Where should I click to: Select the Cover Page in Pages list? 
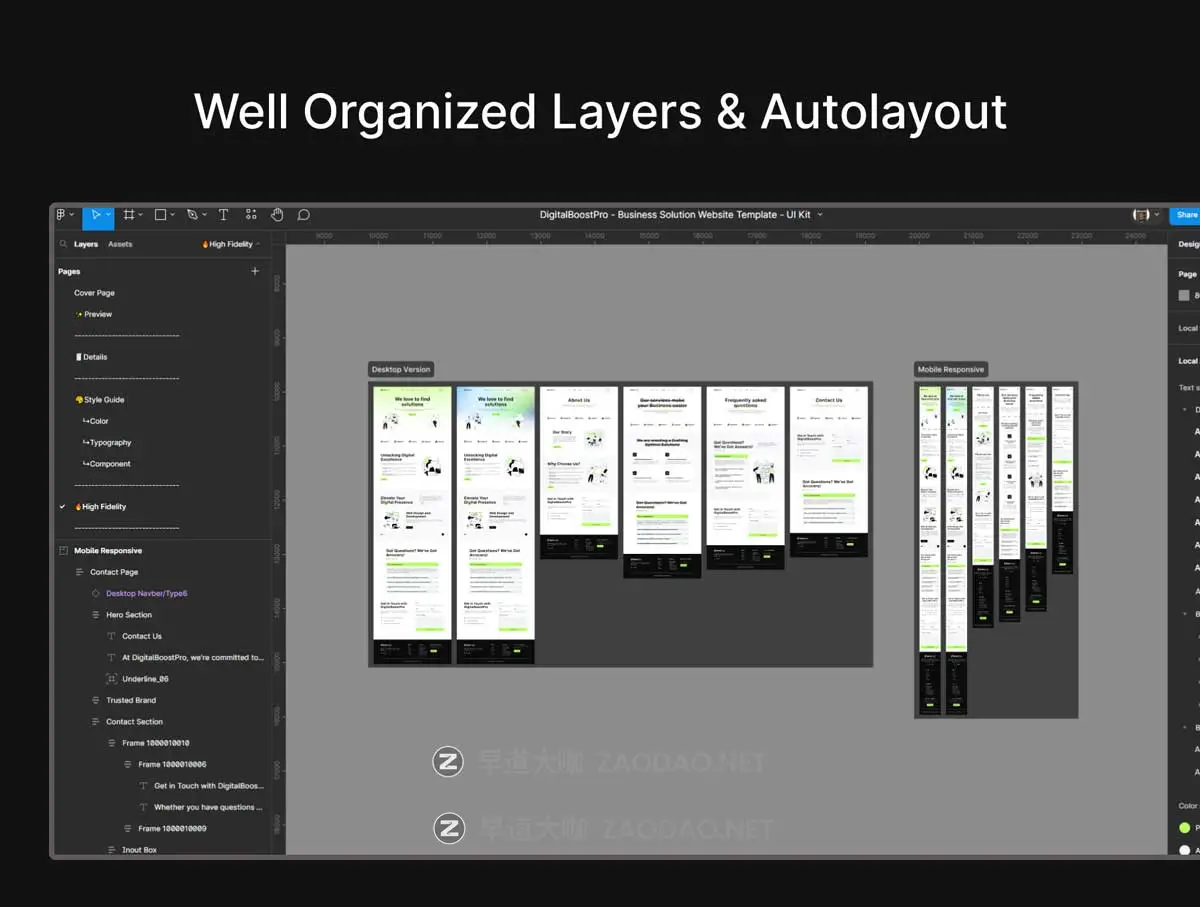tap(93, 292)
